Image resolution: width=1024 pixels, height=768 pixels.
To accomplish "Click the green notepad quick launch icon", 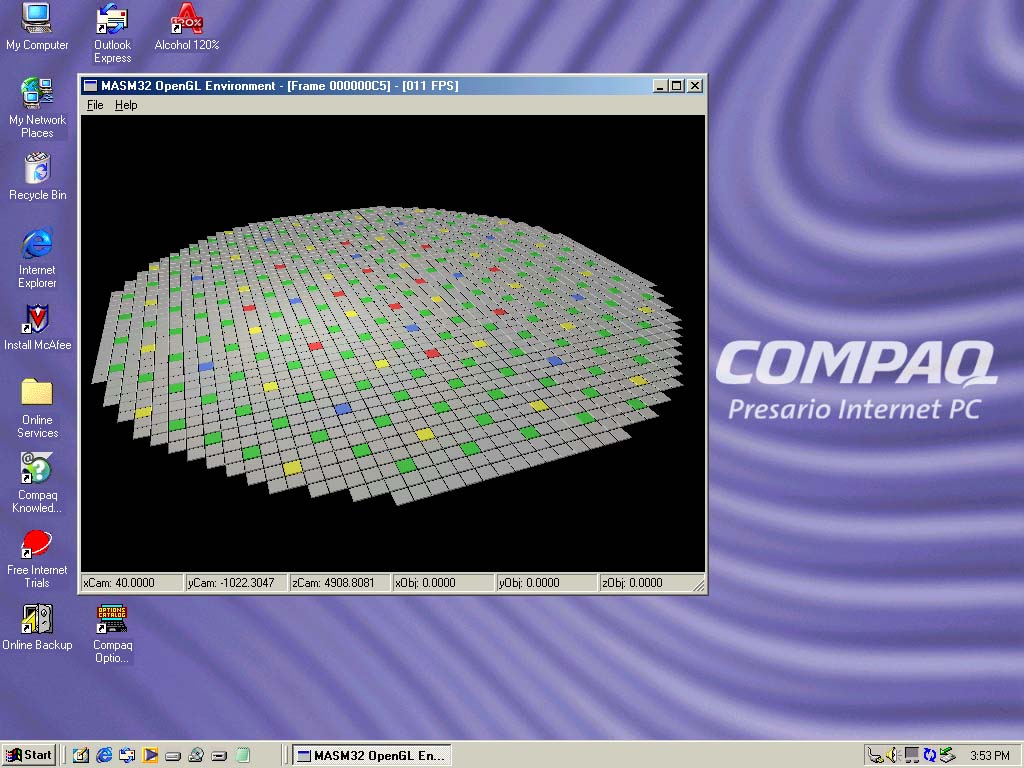I will point(242,756).
